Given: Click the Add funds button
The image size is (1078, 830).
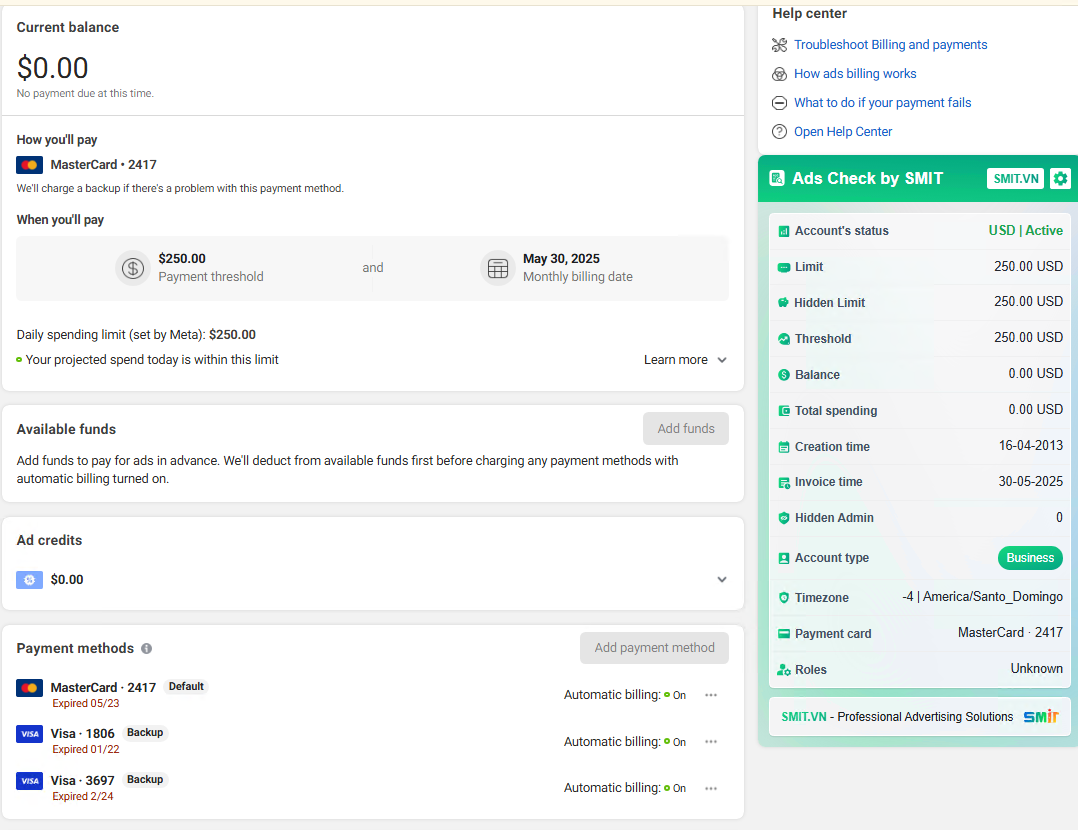Looking at the screenshot, I should coord(686,428).
